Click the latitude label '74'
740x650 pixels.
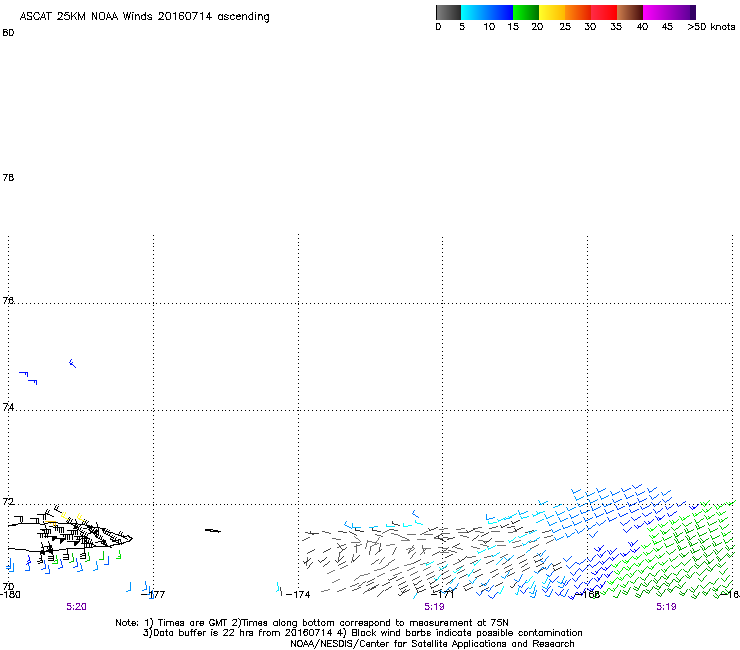(x=8, y=407)
